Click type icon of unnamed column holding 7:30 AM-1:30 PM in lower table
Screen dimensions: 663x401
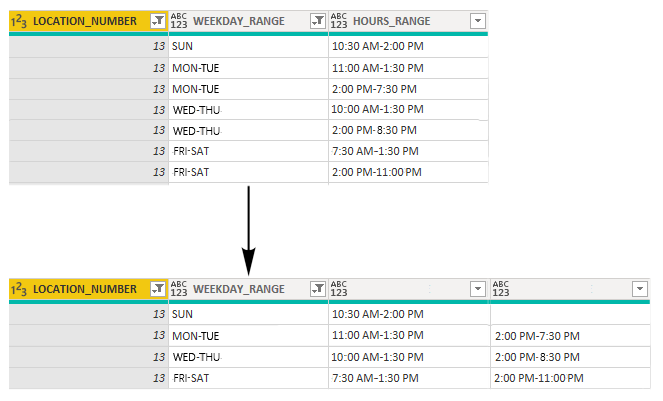[339, 289]
